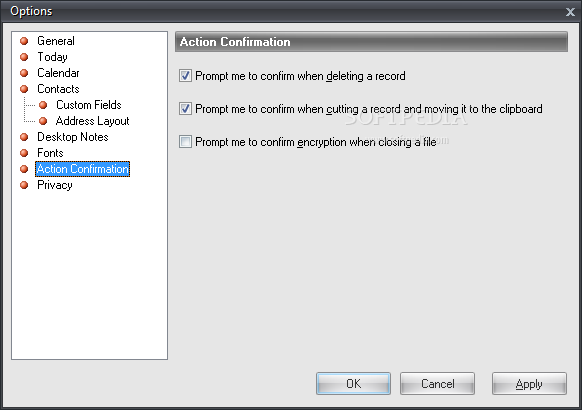Image resolution: width=582 pixels, height=410 pixels.
Task: Click the Apply button
Action: click(x=529, y=384)
